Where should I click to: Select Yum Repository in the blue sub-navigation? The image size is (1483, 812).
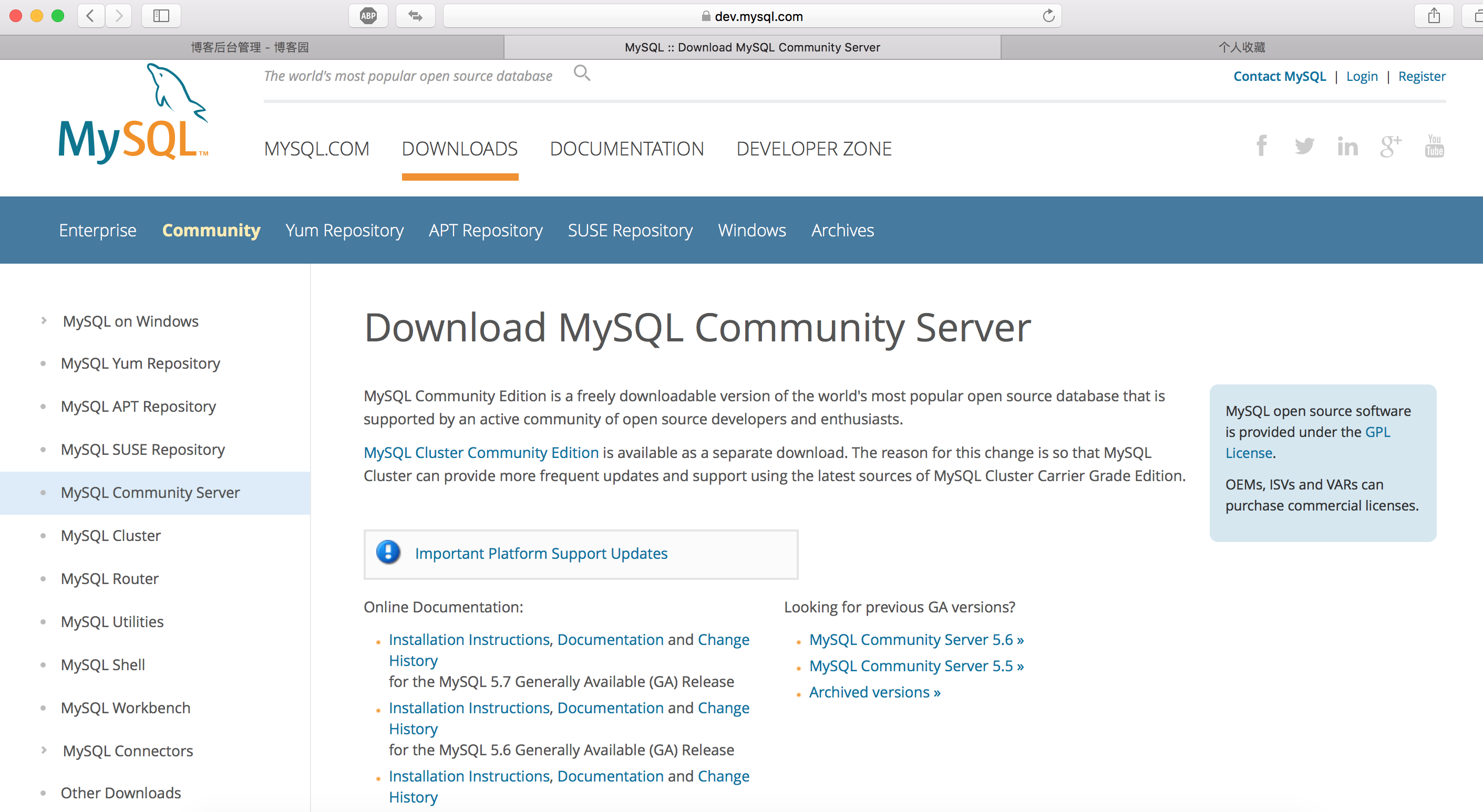coord(344,230)
